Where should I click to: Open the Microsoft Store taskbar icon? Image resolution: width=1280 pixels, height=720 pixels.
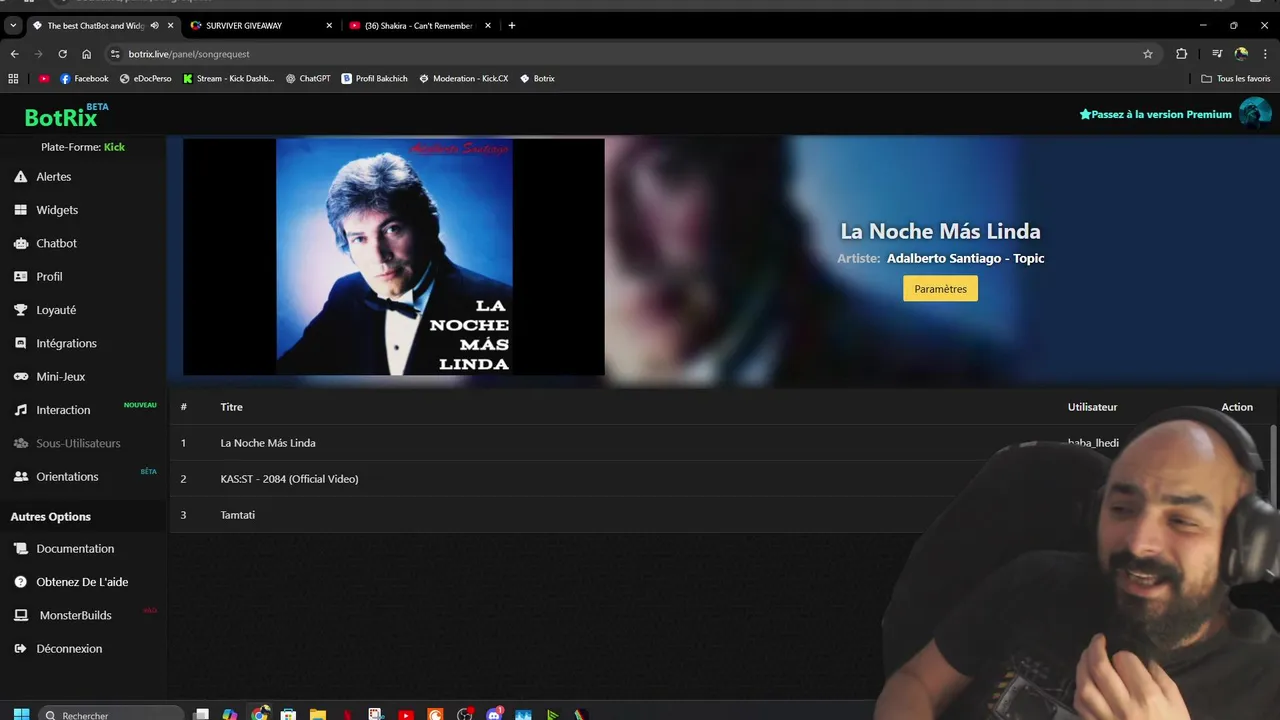289,715
